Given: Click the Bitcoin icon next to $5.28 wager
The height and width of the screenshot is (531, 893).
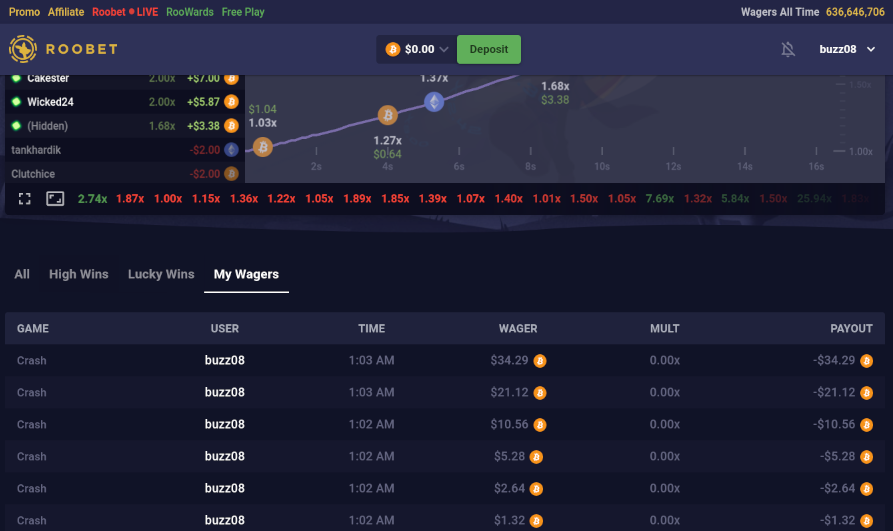Looking at the screenshot, I should (x=536, y=457).
